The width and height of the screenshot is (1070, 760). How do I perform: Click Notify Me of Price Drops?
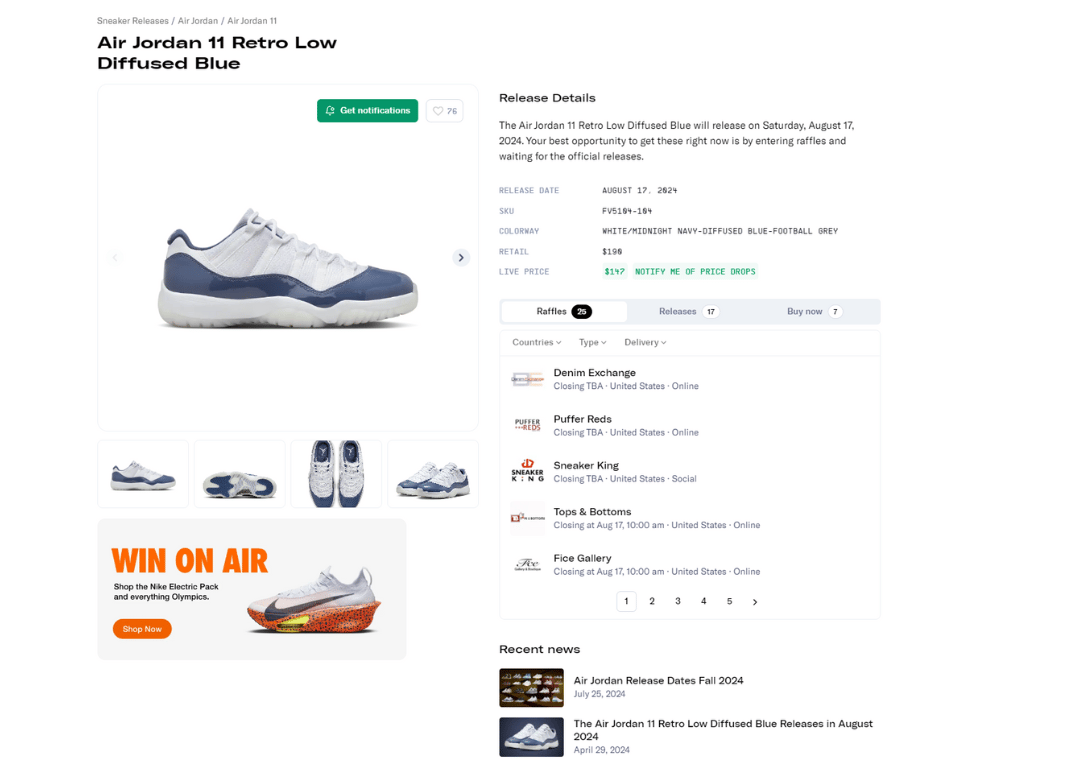tap(695, 272)
